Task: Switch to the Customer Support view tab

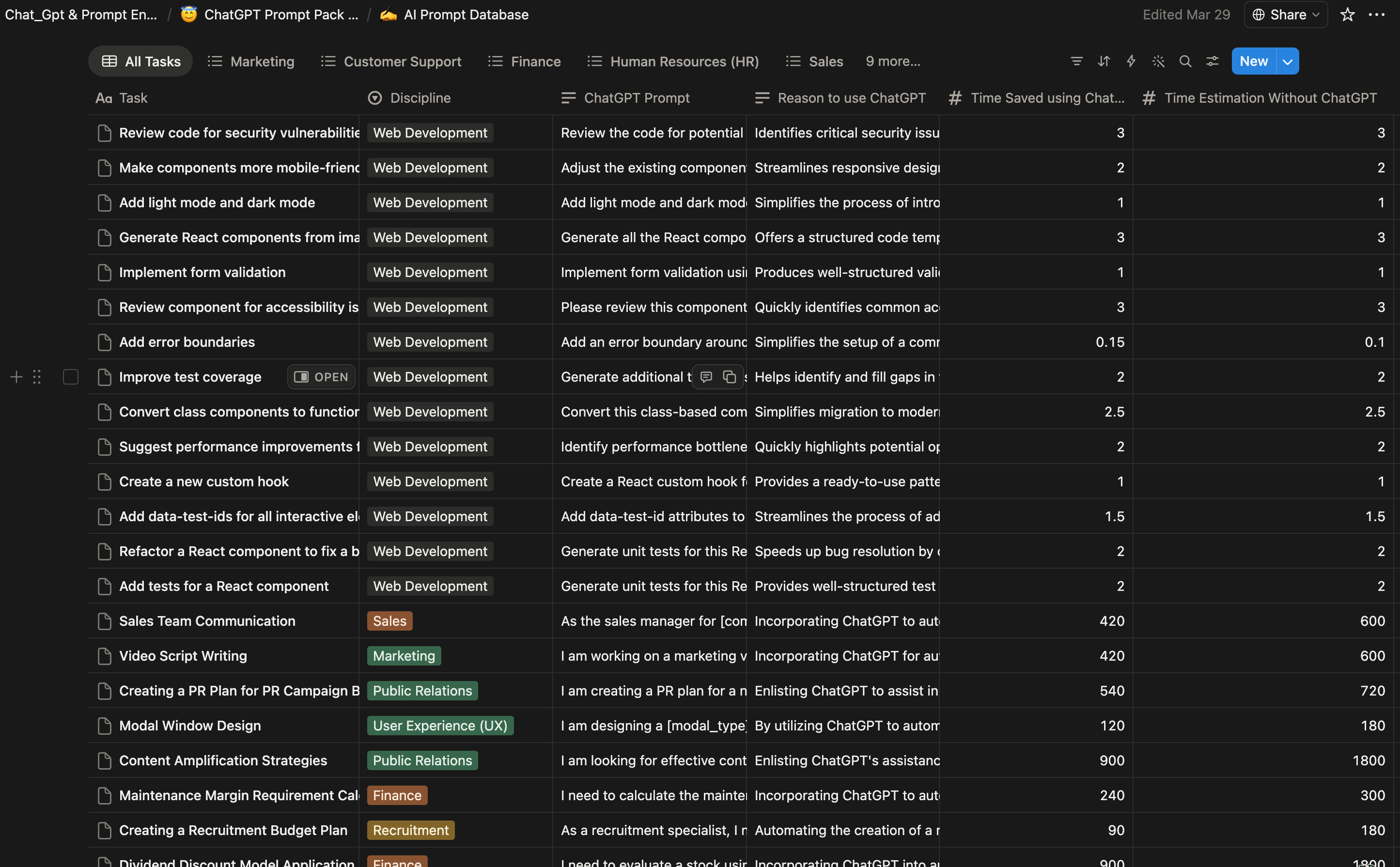Action: 391,62
